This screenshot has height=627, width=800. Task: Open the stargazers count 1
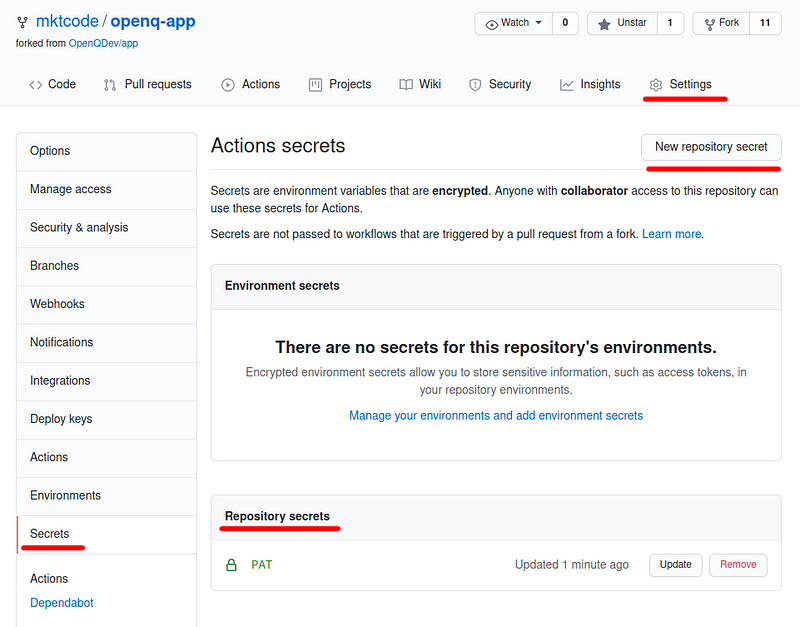[x=670, y=23]
